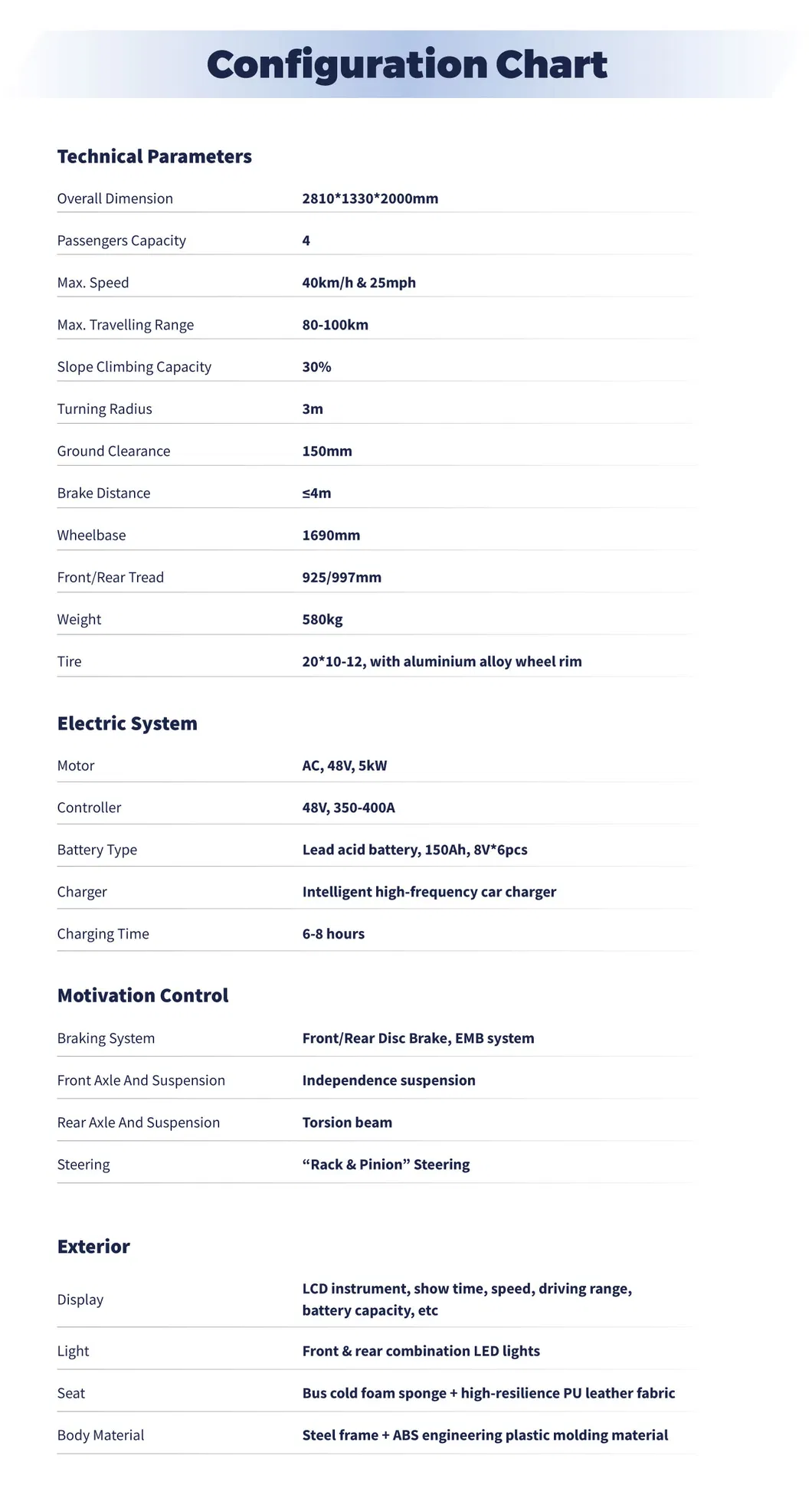Click the Wheelbase value 1690mm
The width and height of the screenshot is (812, 1488).
point(331,536)
